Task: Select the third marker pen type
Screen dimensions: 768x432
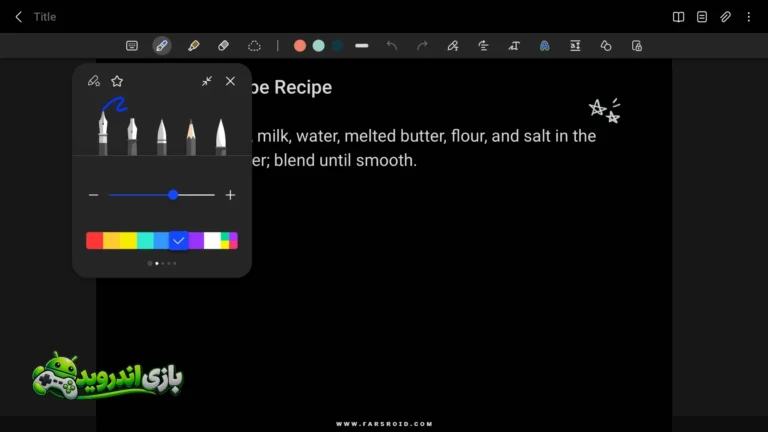Action: click(162, 137)
